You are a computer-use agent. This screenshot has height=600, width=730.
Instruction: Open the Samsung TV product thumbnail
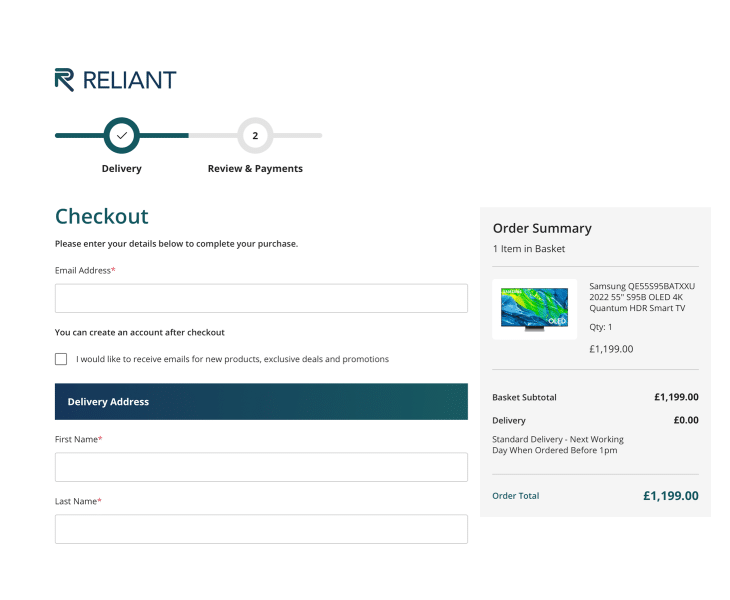(x=534, y=309)
